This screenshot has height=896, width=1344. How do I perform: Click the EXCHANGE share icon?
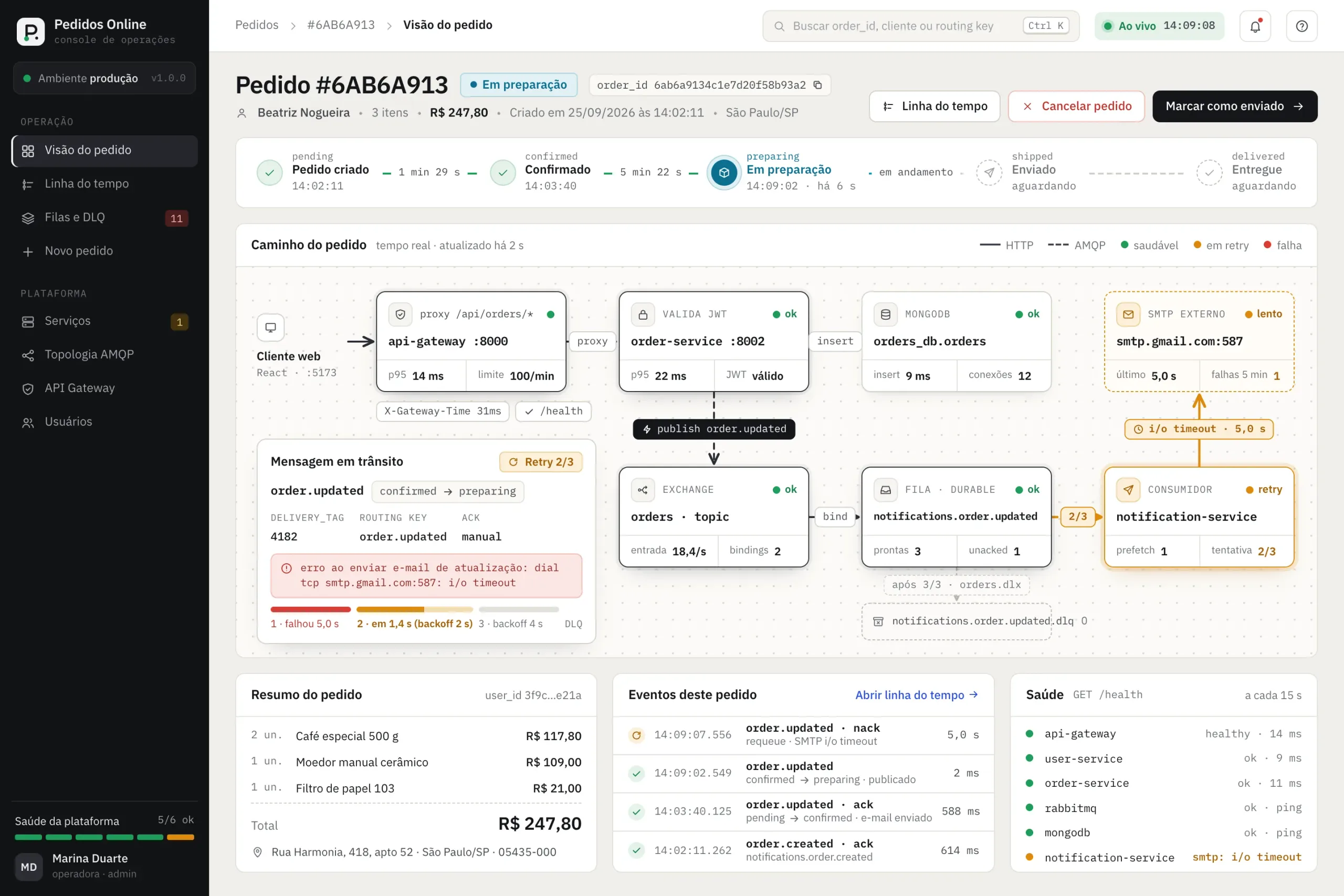click(643, 490)
